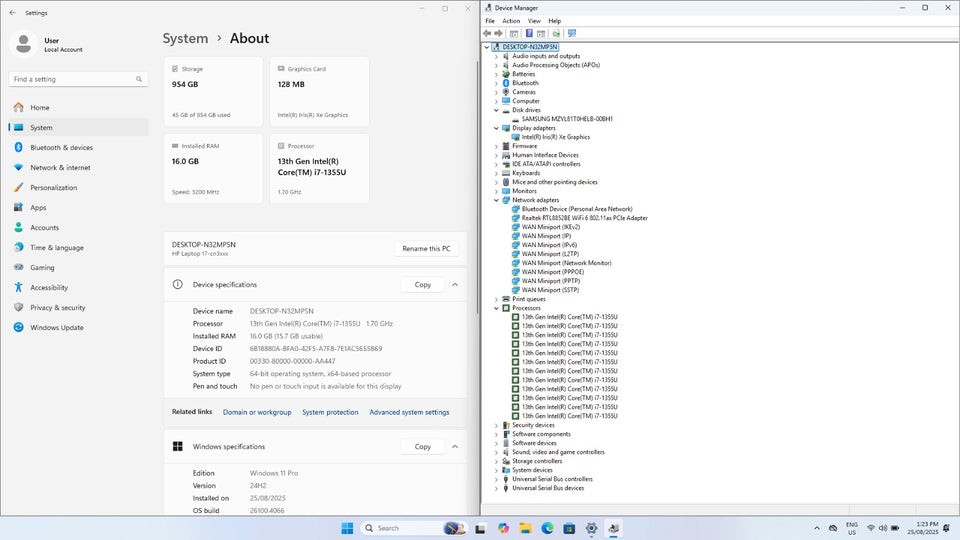This screenshot has height=540, width=960.
Task: Expand the Batteries node
Action: point(496,74)
